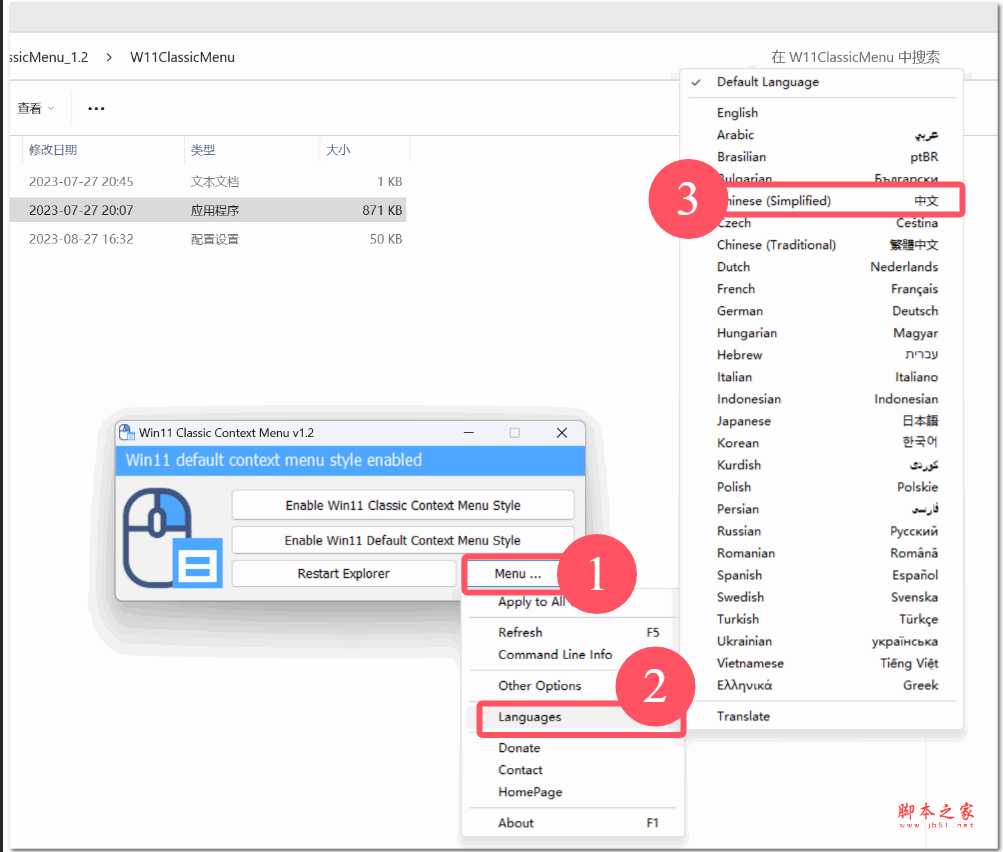
Task: Open About from the menu
Action: 573,823
